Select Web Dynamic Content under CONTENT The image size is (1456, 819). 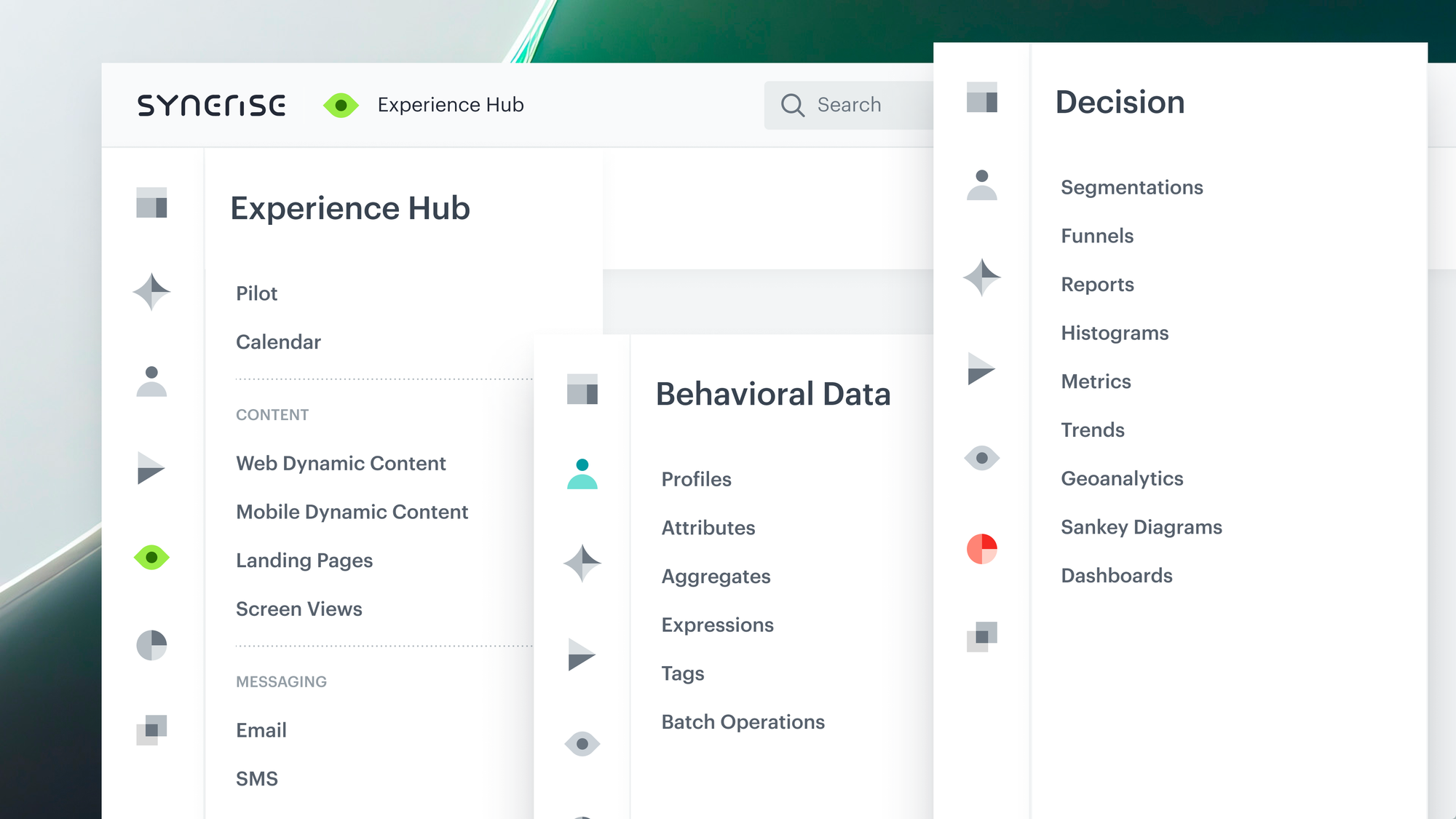coord(341,463)
